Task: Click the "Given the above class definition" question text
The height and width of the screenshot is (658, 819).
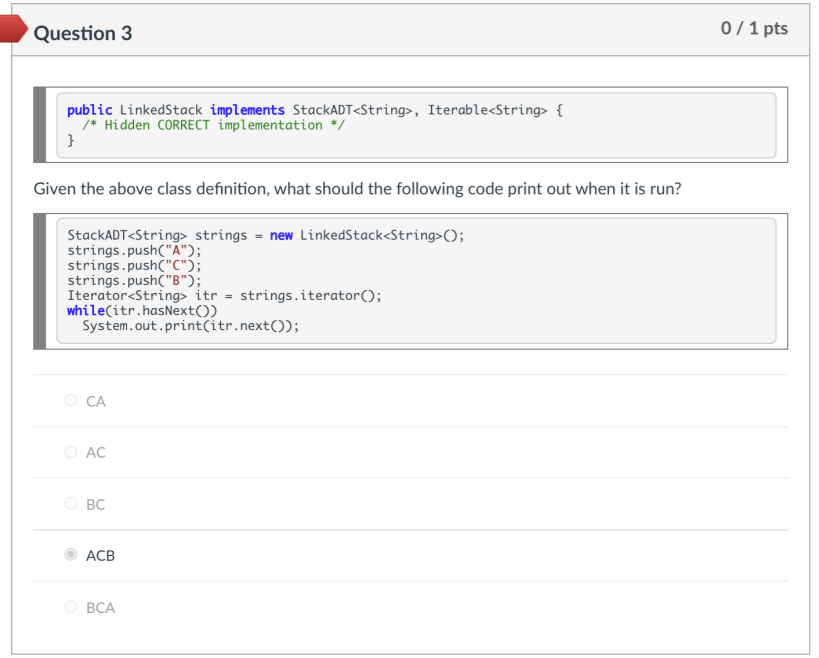Action: tap(357, 188)
